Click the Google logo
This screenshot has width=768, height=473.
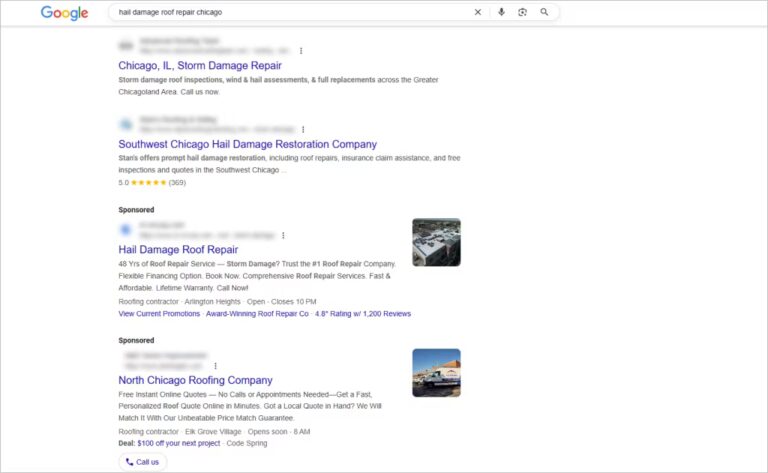(x=62, y=13)
